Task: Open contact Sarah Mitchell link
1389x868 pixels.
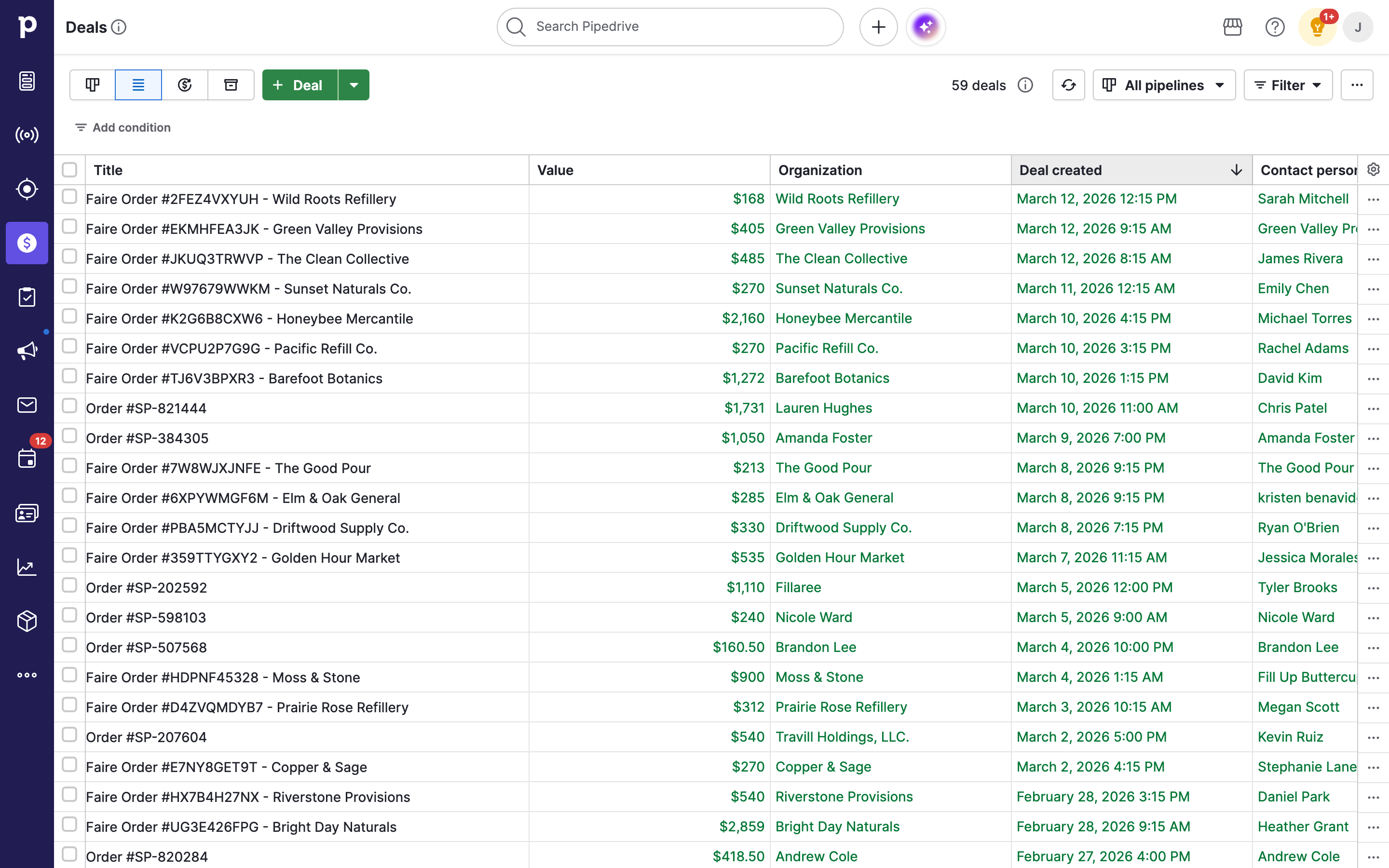Action: tap(1303, 199)
